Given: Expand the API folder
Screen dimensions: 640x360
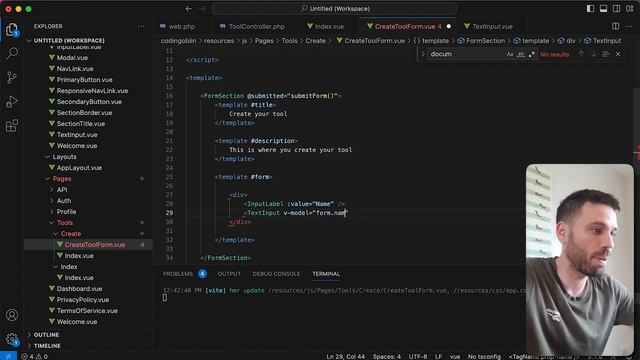Looking at the screenshot, I should click(62, 190).
